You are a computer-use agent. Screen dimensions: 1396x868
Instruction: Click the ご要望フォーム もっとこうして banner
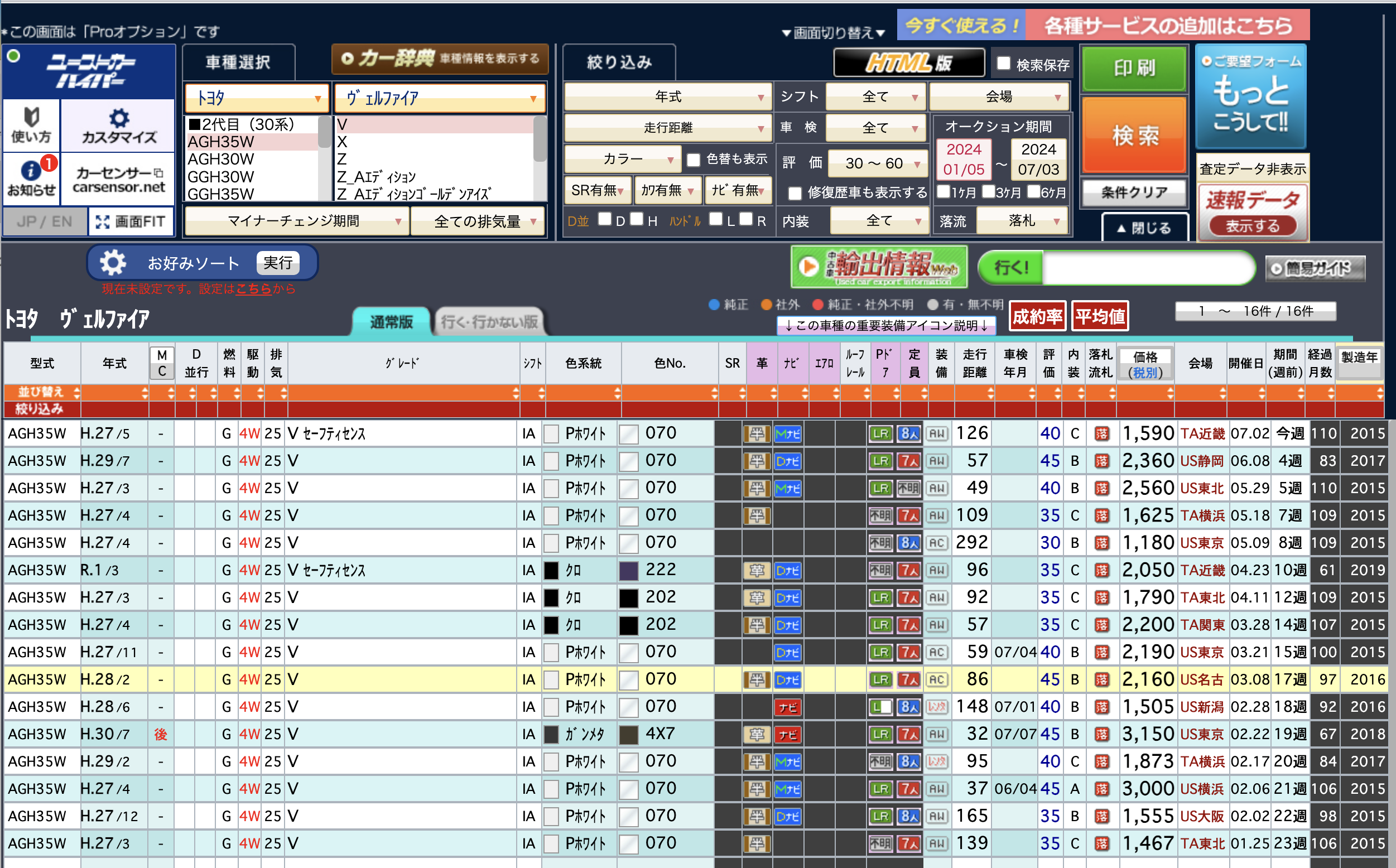[x=1251, y=96]
